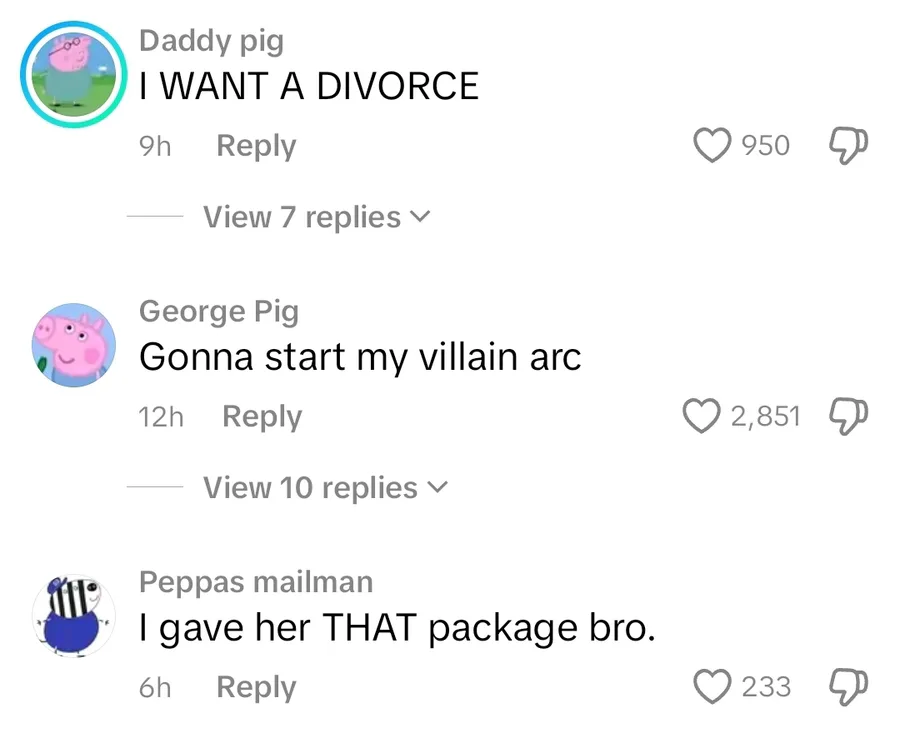
Task: Reply to Peppas mailman's comment
Action: point(256,687)
